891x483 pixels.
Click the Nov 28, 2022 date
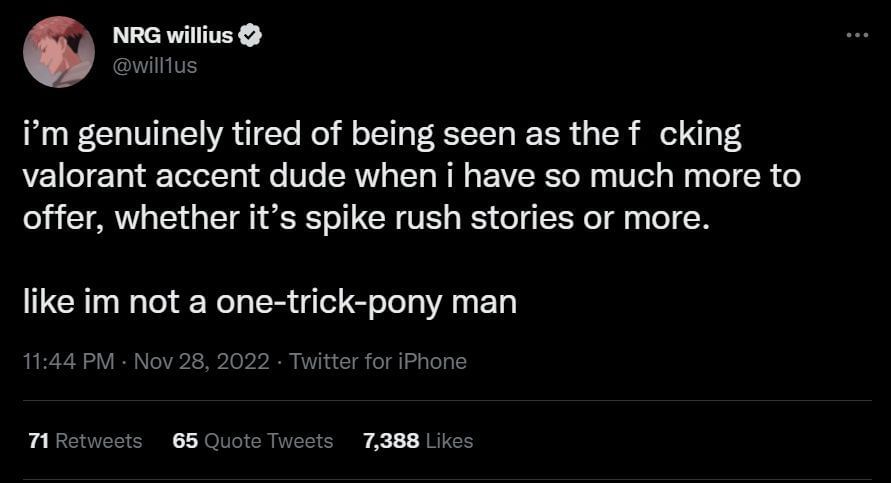coord(203,361)
